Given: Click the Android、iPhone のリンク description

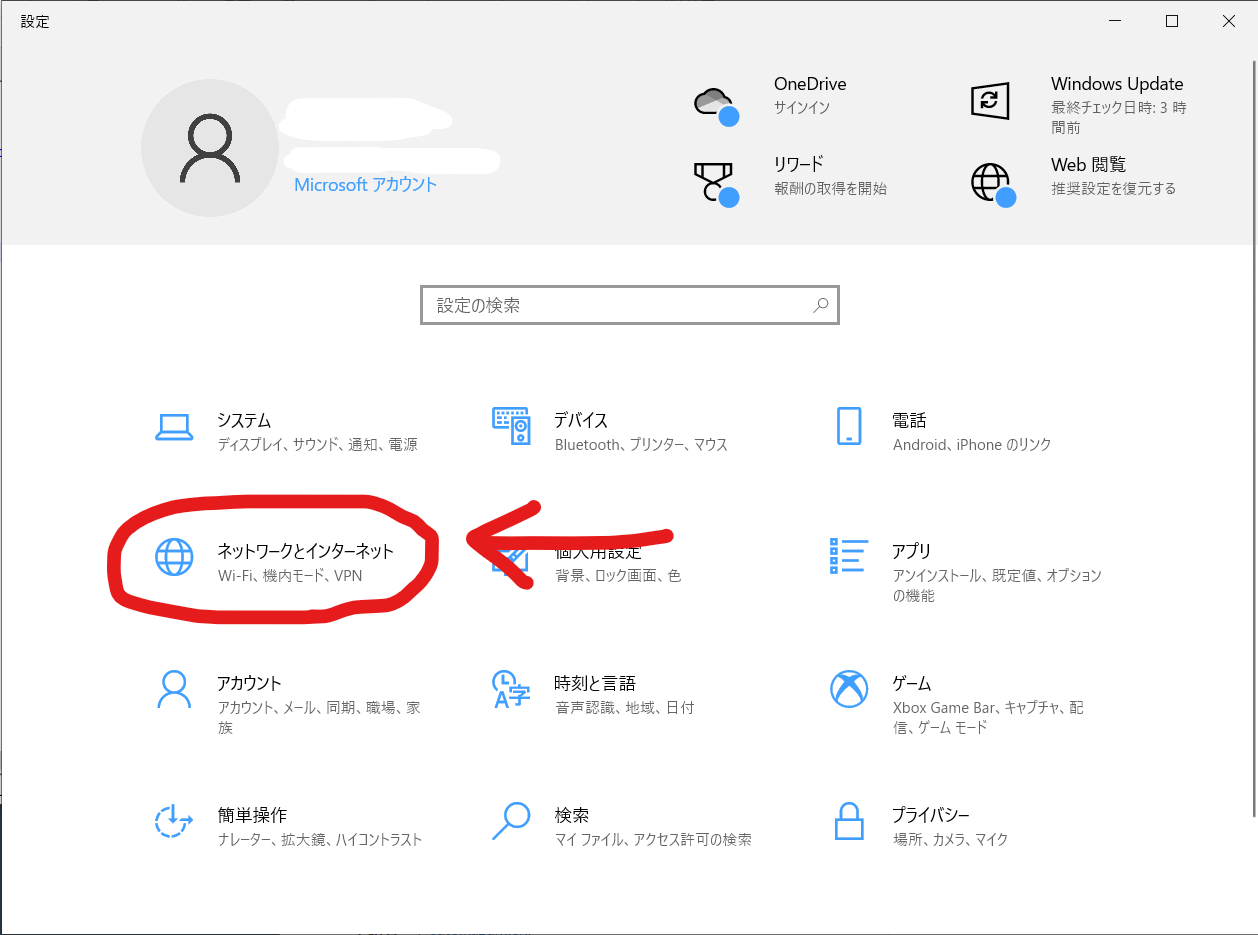Looking at the screenshot, I should (972, 444).
